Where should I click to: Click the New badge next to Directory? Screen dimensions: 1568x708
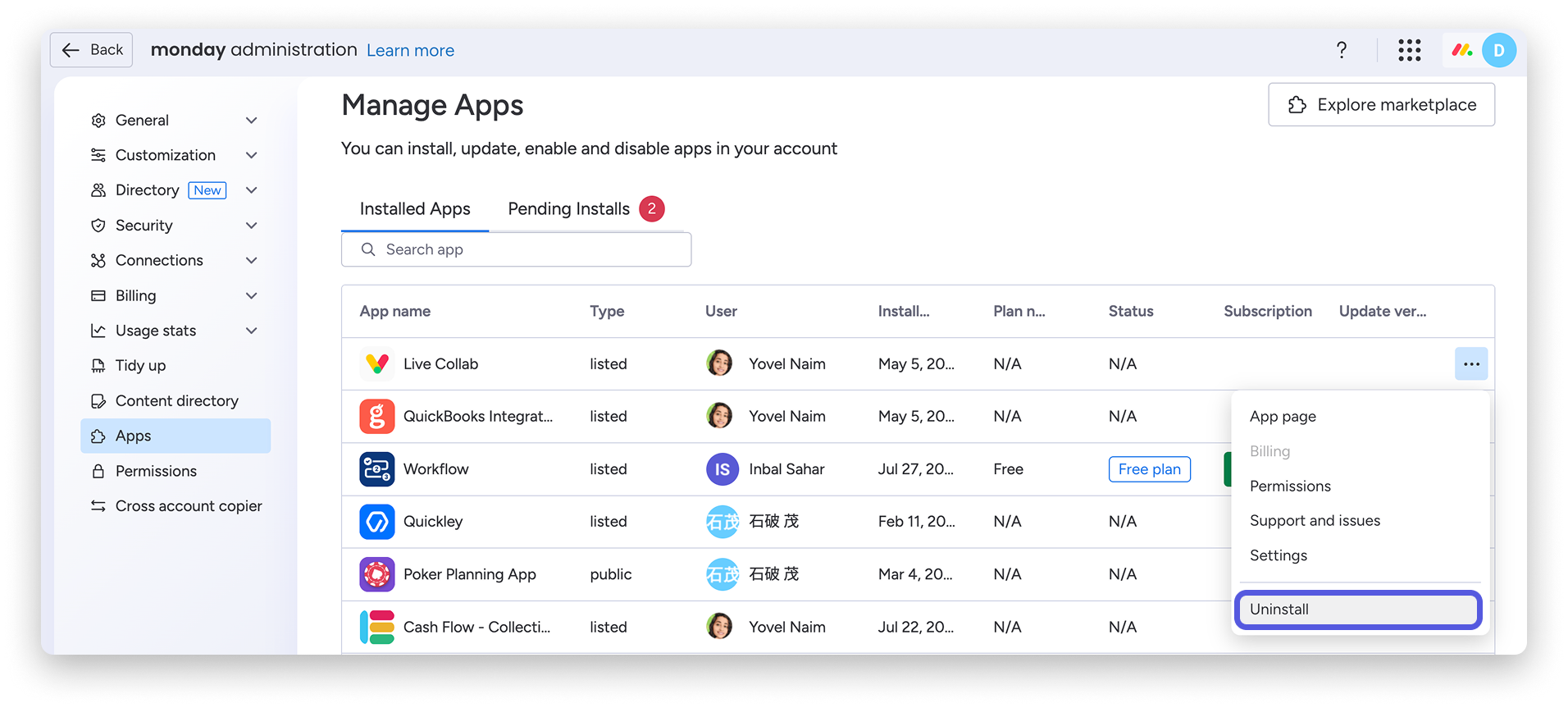pos(207,190)
